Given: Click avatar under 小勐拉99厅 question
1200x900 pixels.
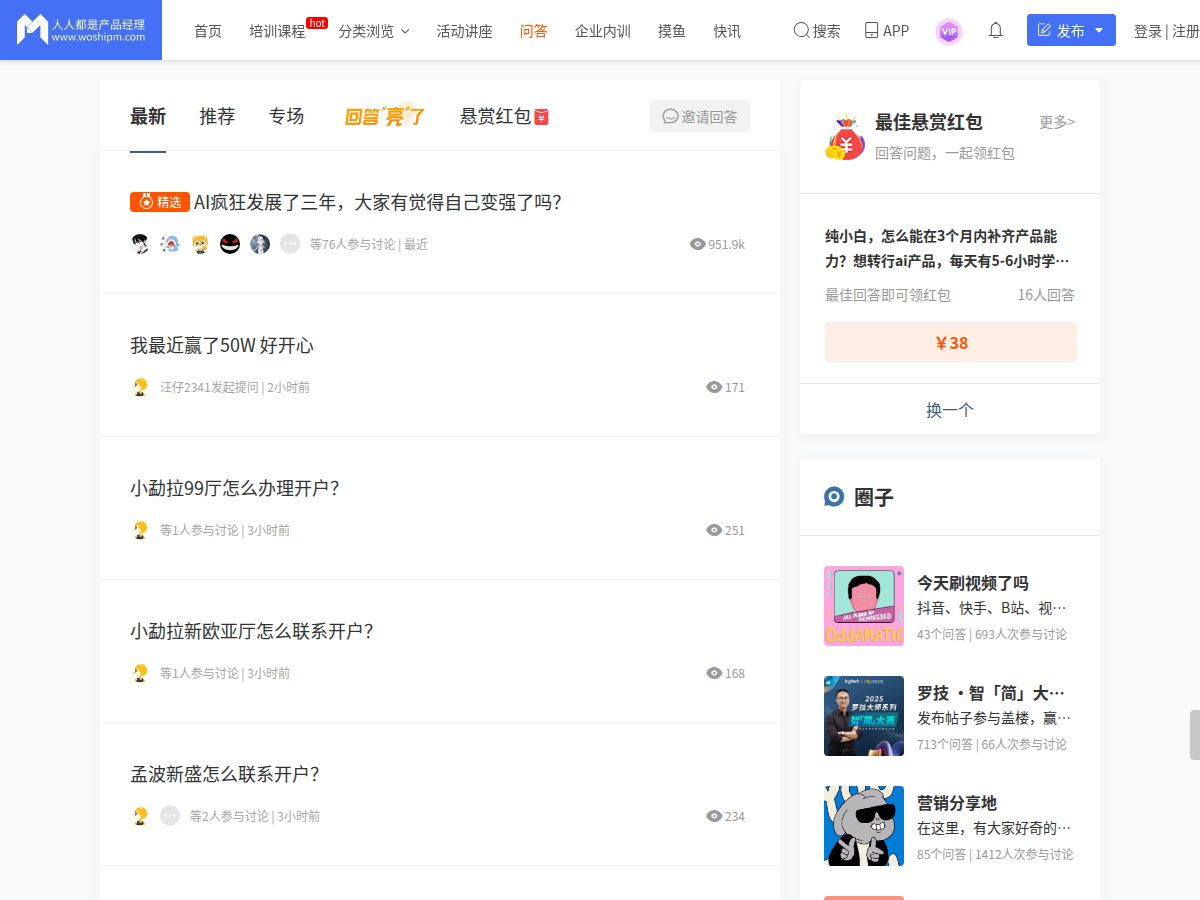Looking at the screenshot, I should pos(140,530).
